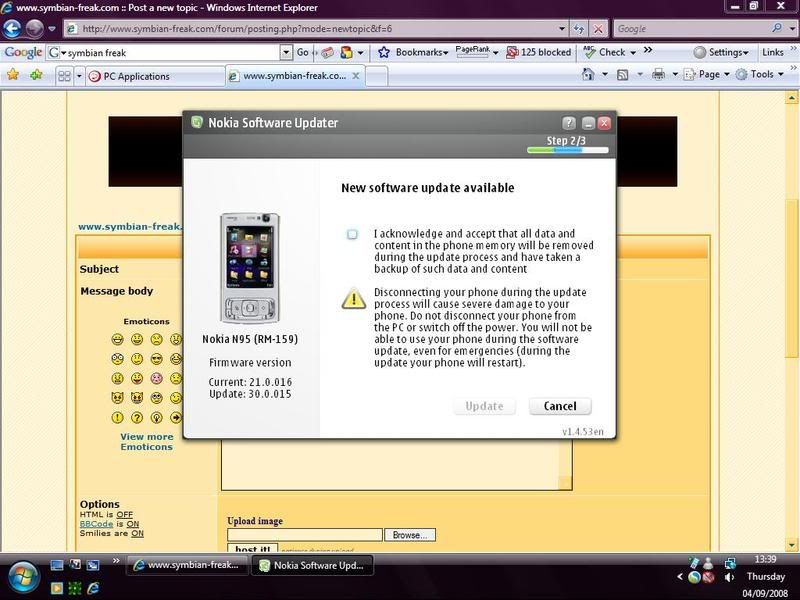Click the search magnifier icon

pyautogui.click(x=777, y=28)
